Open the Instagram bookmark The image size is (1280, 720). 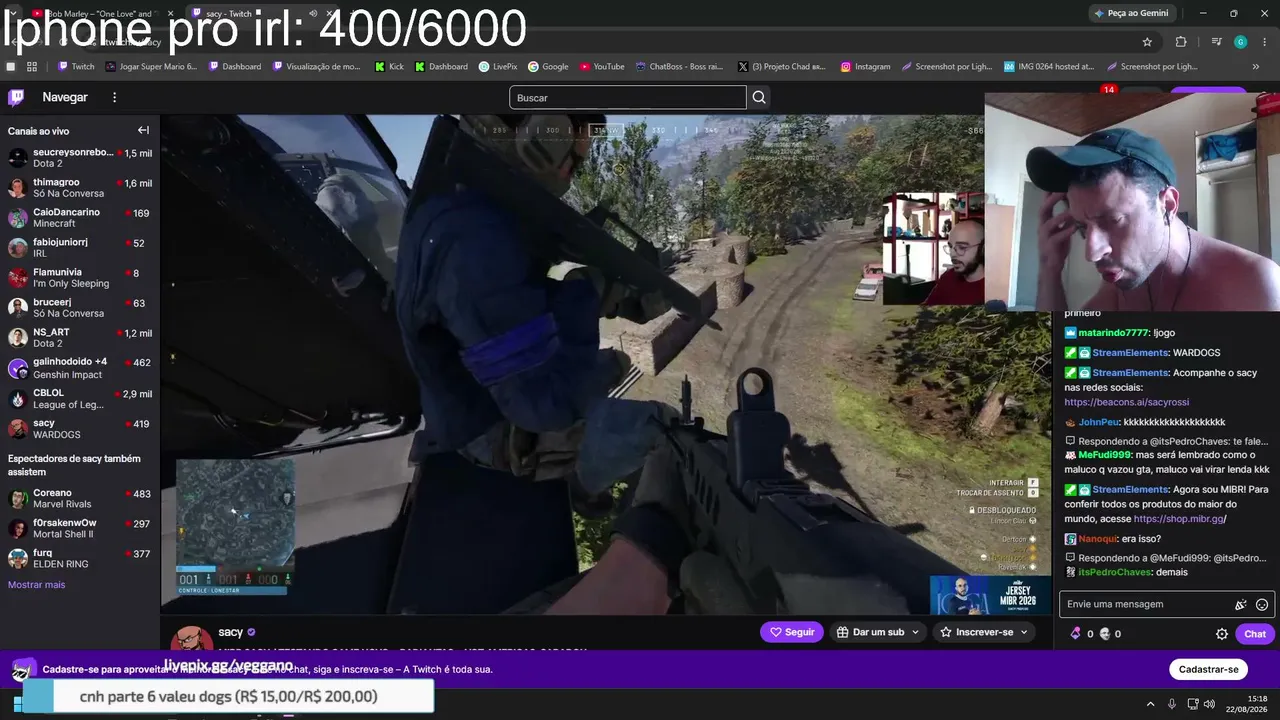tap(865, 67)
